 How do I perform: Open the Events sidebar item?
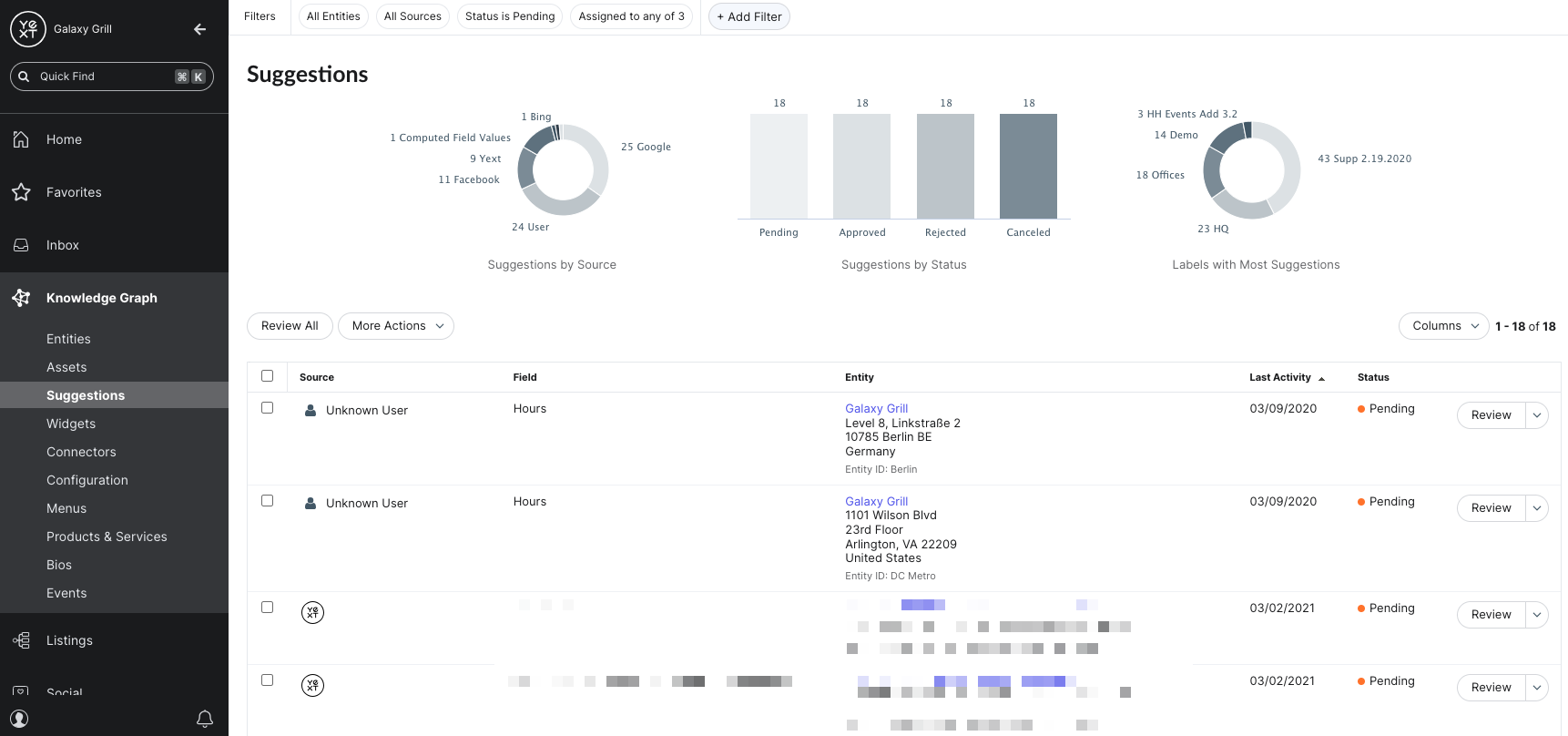[x=66, y=593]
